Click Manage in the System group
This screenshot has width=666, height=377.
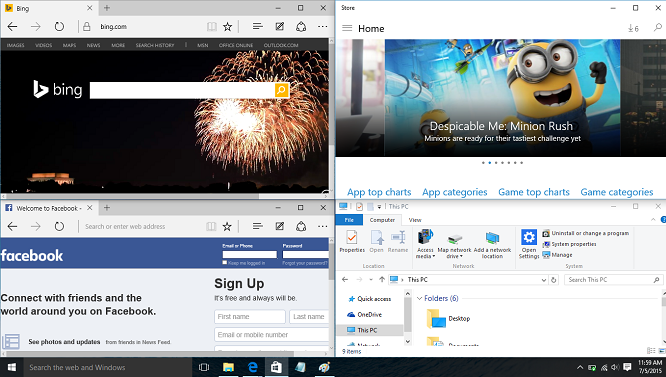(558, 255)
